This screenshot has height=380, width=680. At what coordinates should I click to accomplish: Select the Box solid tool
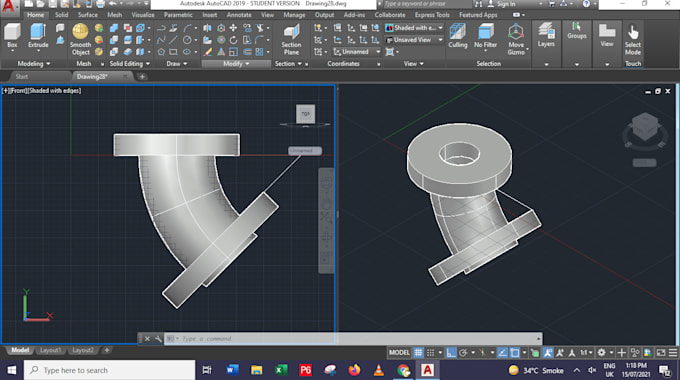12,35
